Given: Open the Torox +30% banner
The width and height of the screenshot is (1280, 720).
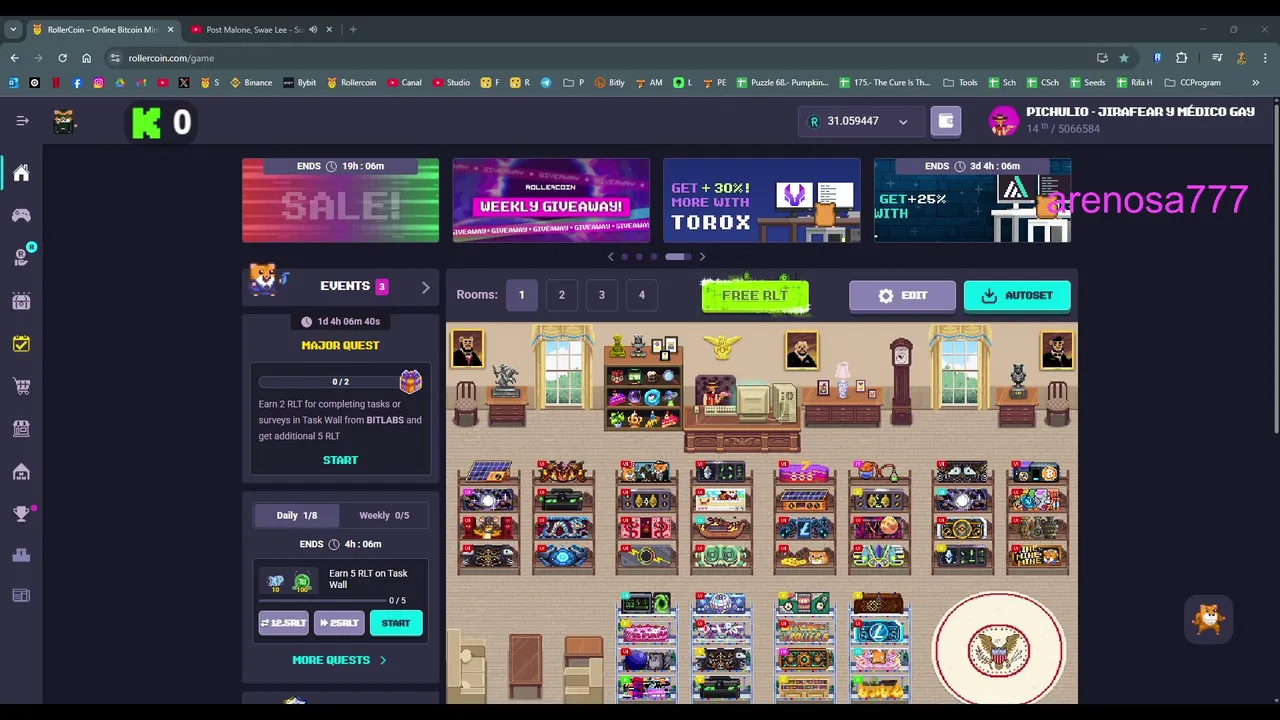Looking at the screenshot, I should 762,200.
